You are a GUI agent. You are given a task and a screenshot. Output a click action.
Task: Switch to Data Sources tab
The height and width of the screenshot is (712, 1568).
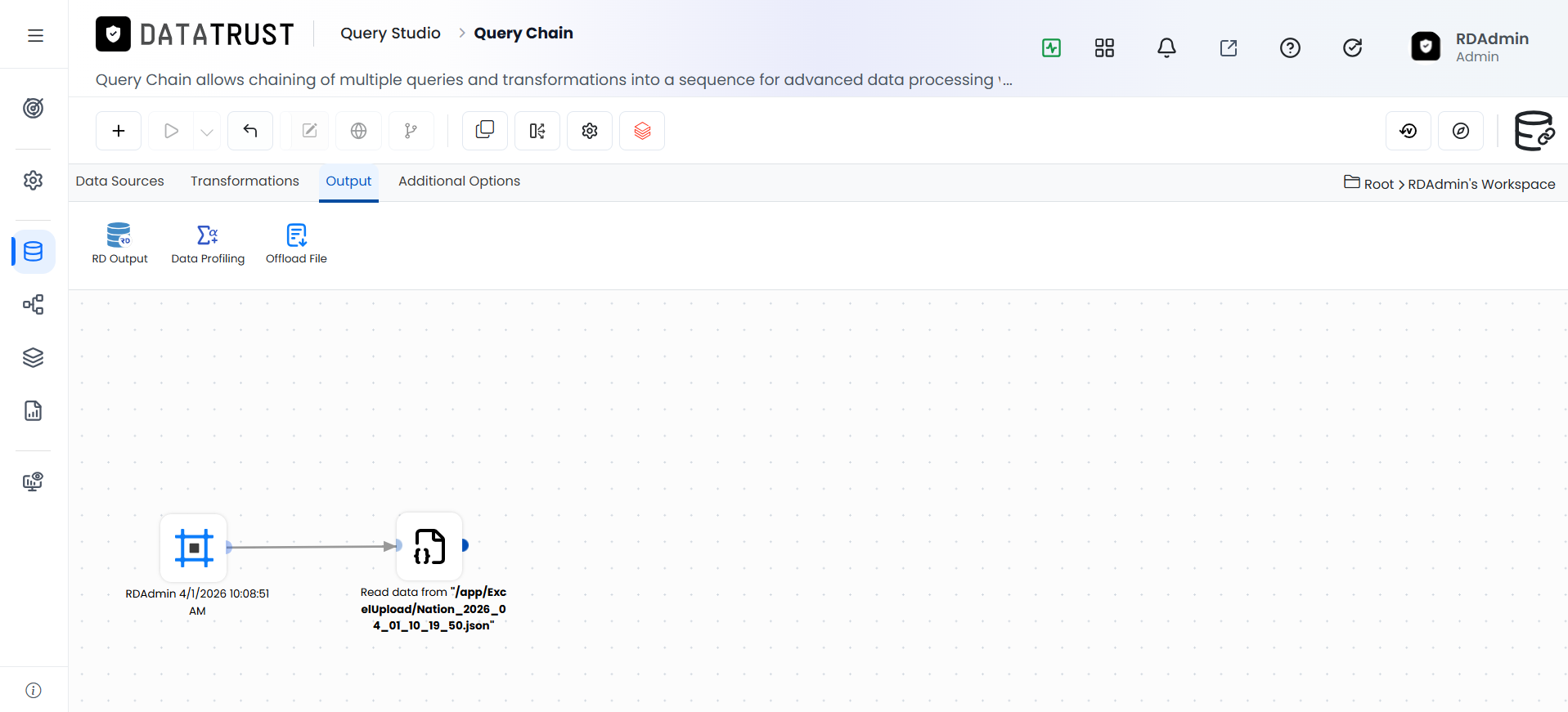click(120, 181)
